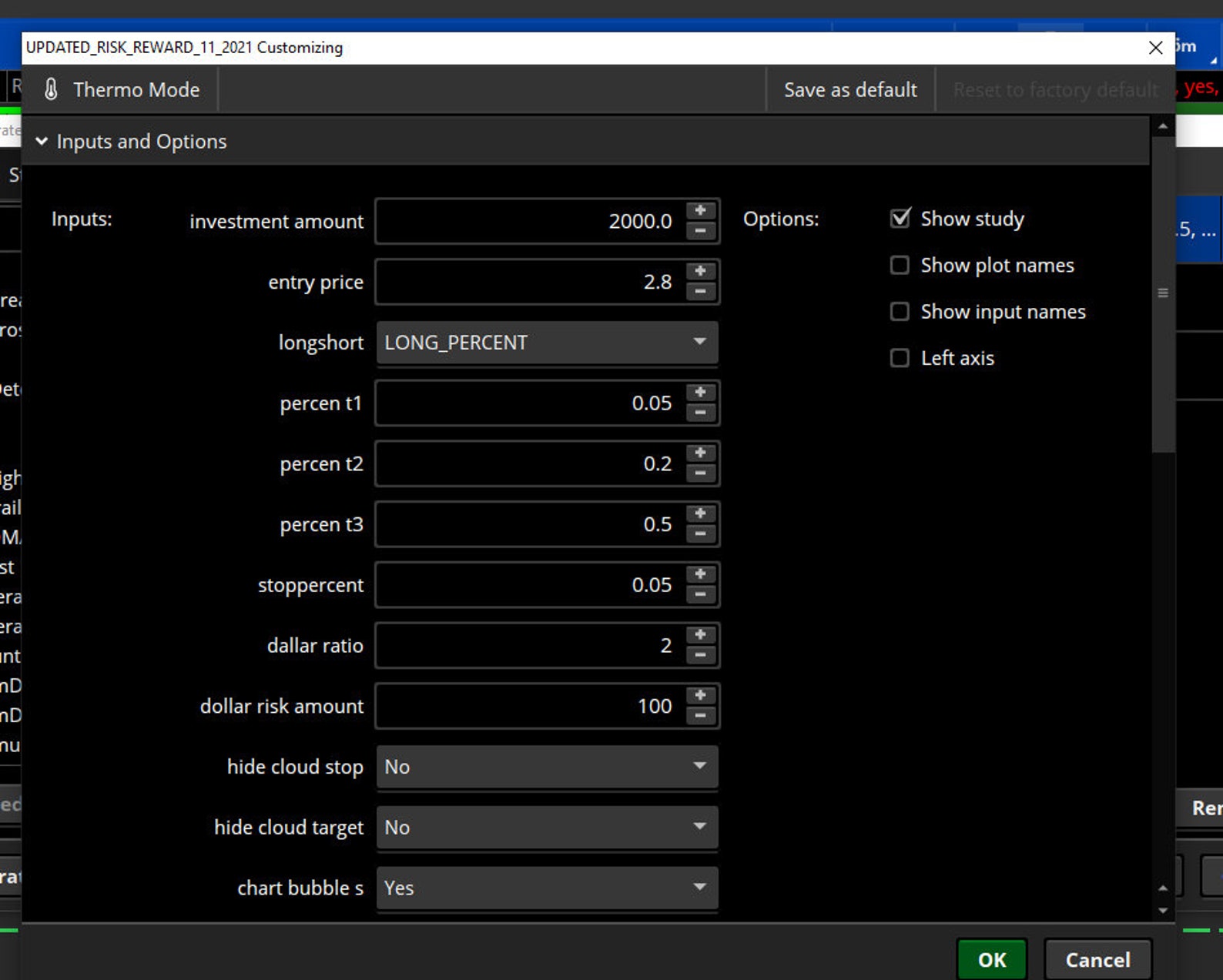The height and width of the screenshot is (980, 1223).
Task: Decrease percen t1 with minus stepper
Action: [700, 413]
